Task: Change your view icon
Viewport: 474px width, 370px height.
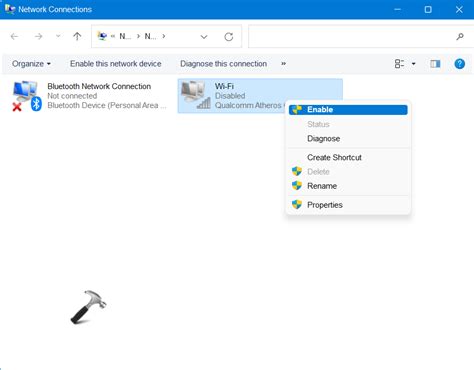Action: (399, 64)
